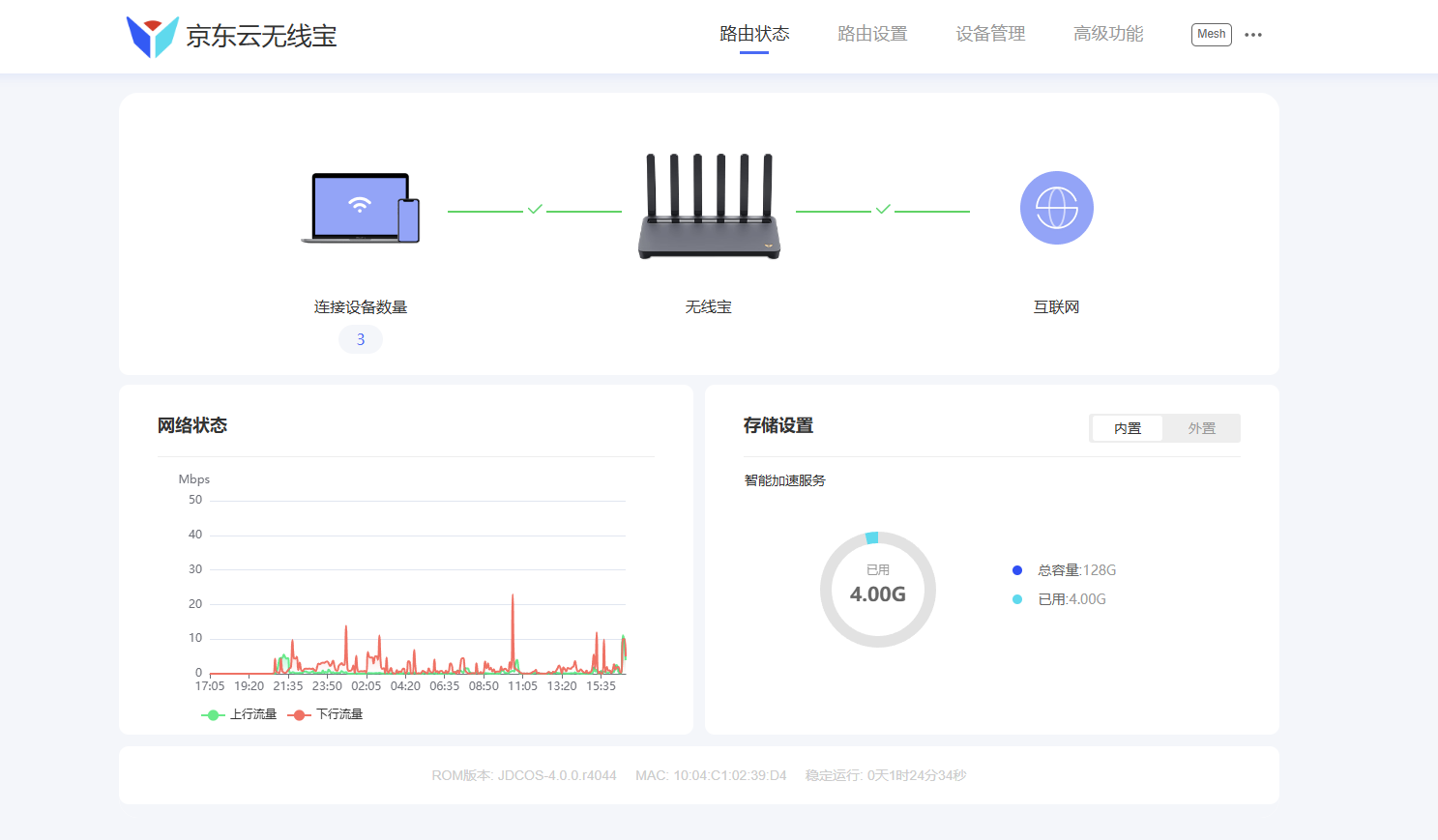Expand the 高级功能 menu
The image size is (1438, 840).
(1107, 34)
